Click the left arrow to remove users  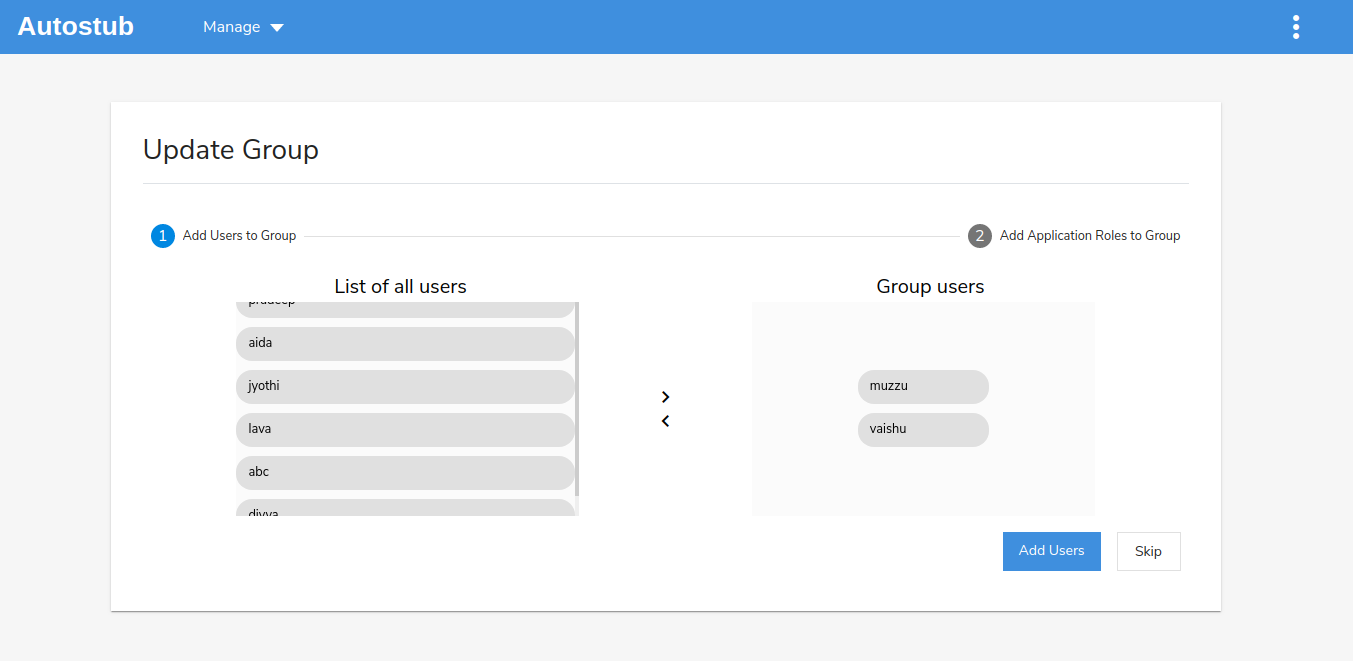(666, 421)
